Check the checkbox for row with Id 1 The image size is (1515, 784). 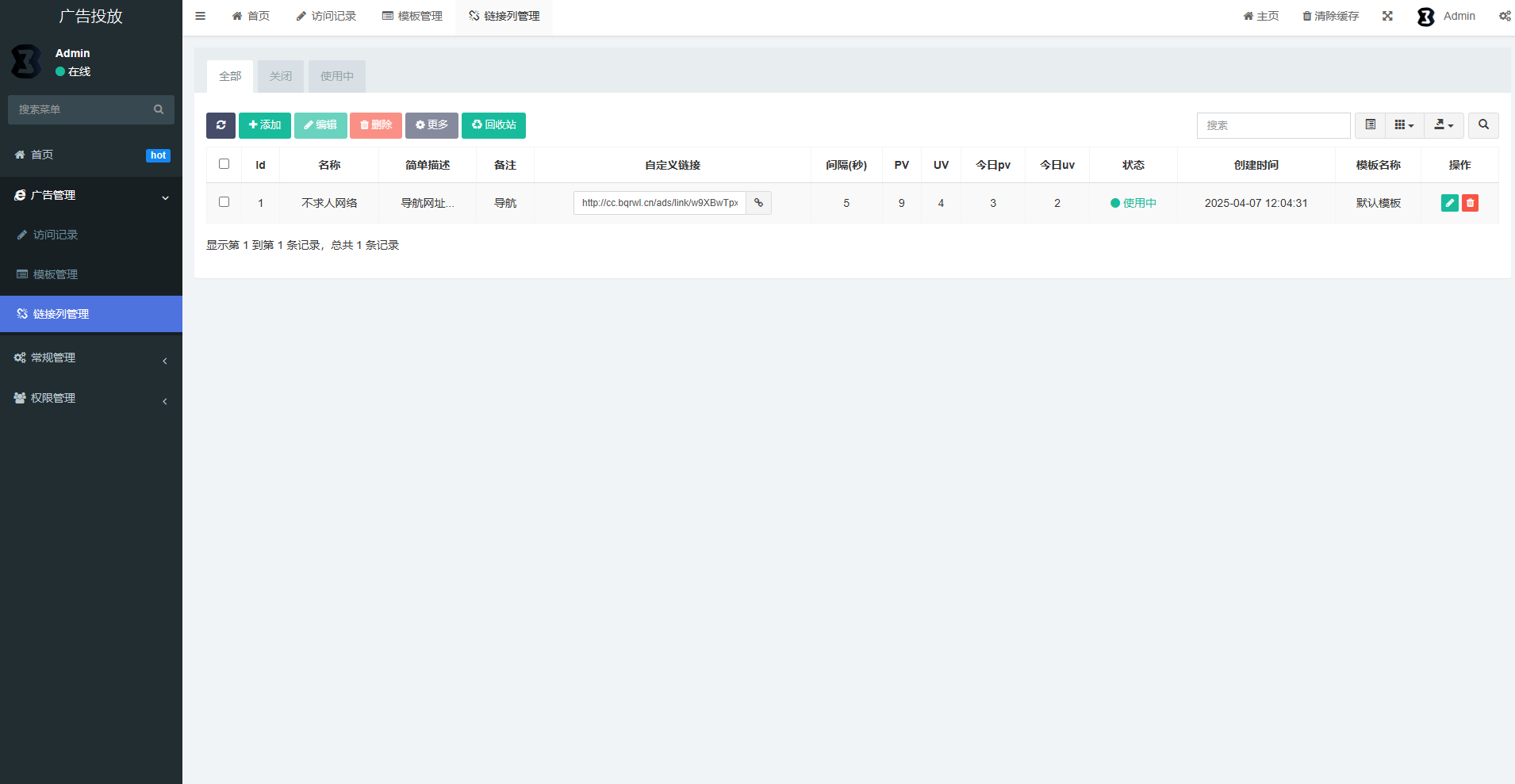(224, 202)
